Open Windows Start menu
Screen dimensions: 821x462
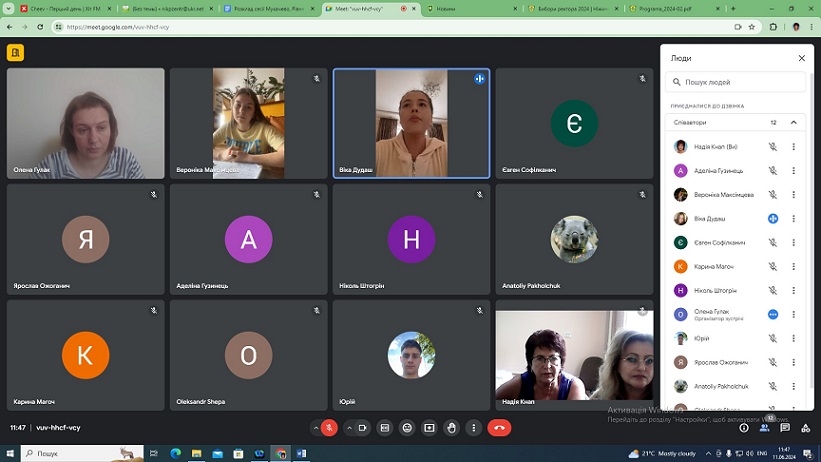point(10,454)
